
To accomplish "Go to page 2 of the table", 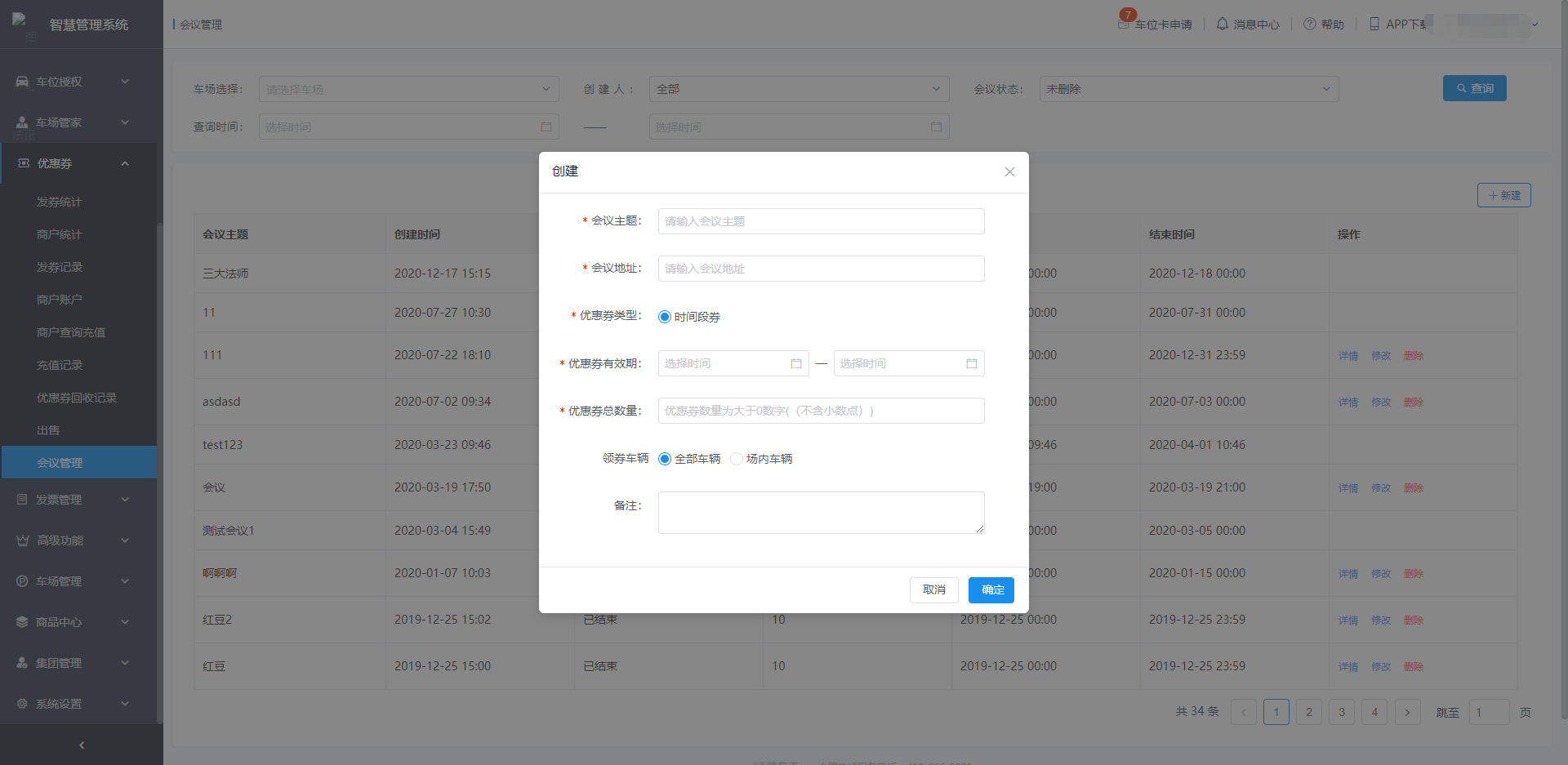I will [1309, 712].
